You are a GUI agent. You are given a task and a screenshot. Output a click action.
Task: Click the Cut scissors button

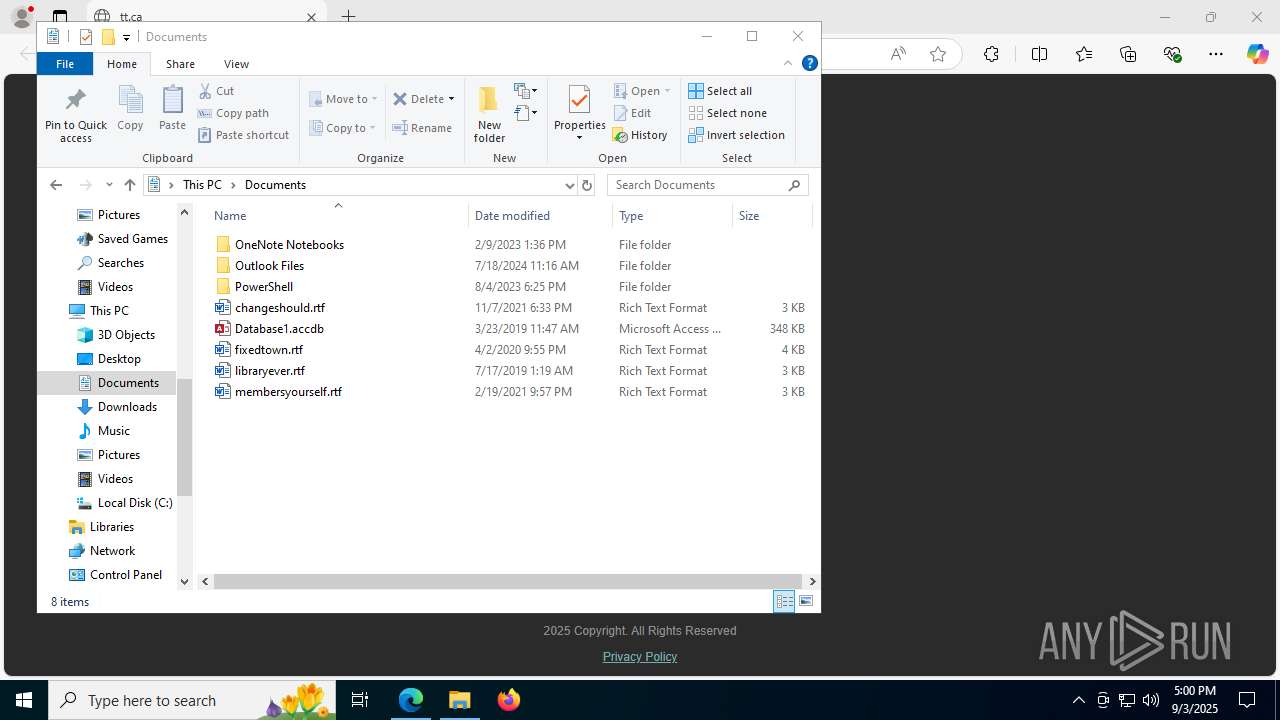[x=217, y=91]
